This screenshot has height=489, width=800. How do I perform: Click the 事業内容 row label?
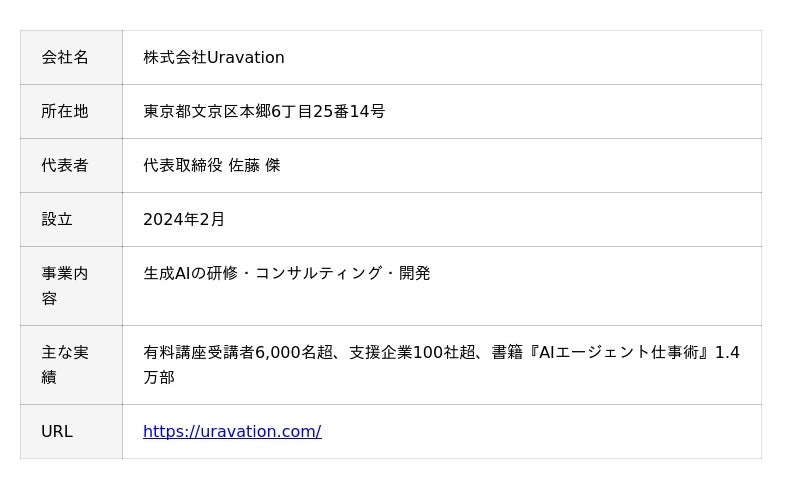tap(65, 286)
